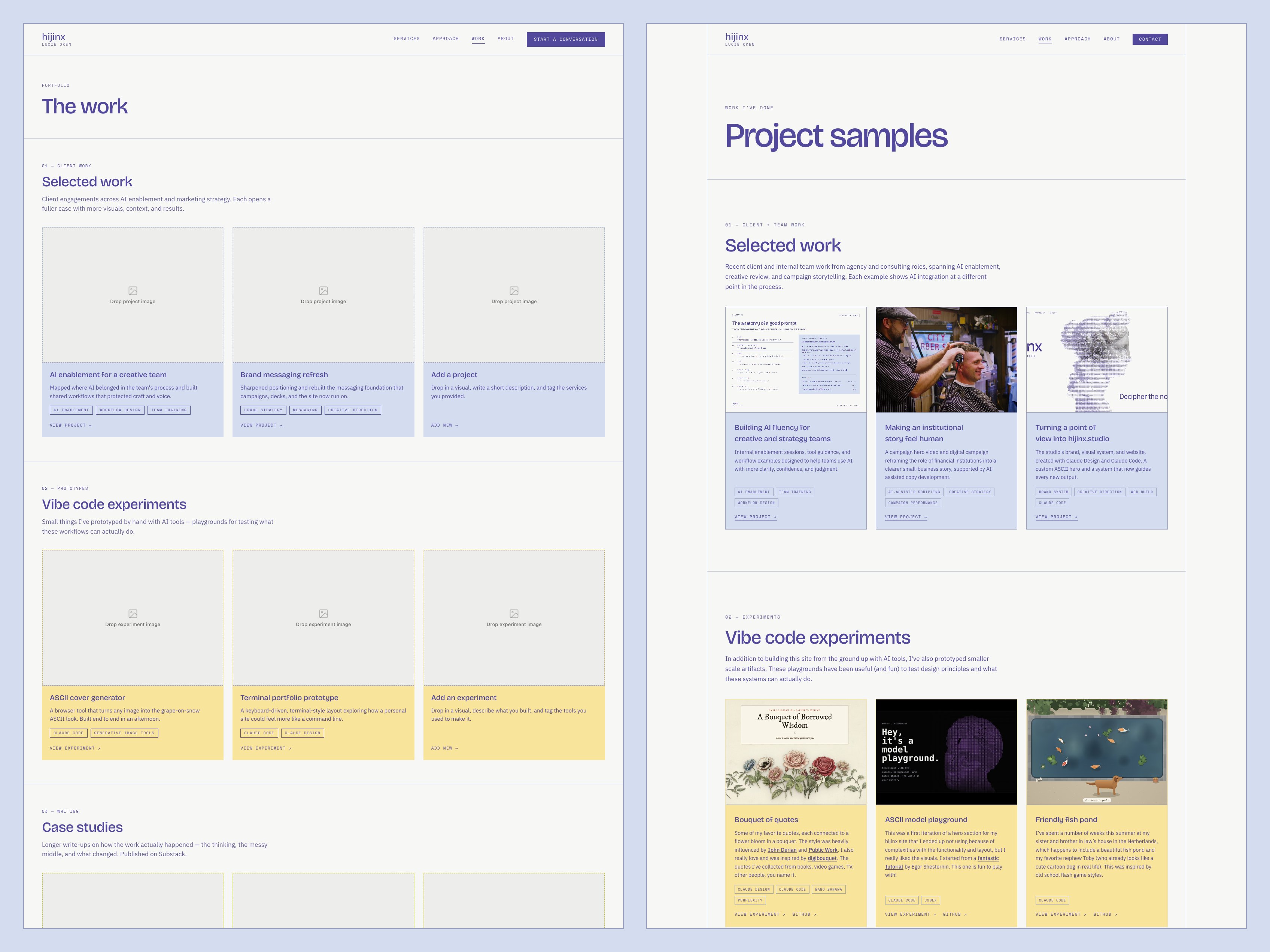Click Start a Conversation button

(x=565, y=39)
